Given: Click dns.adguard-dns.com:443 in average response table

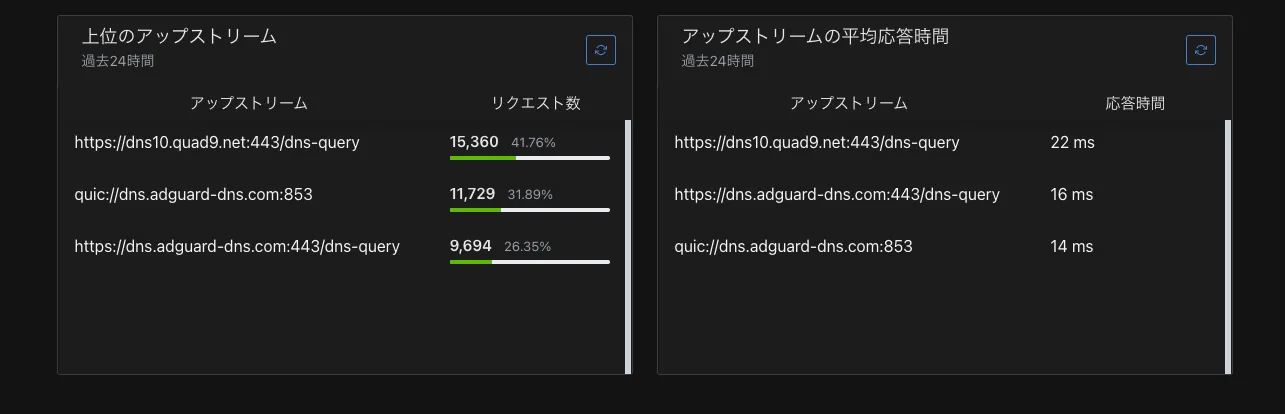Looking at the screenshot, I should [x=837, y=195].
